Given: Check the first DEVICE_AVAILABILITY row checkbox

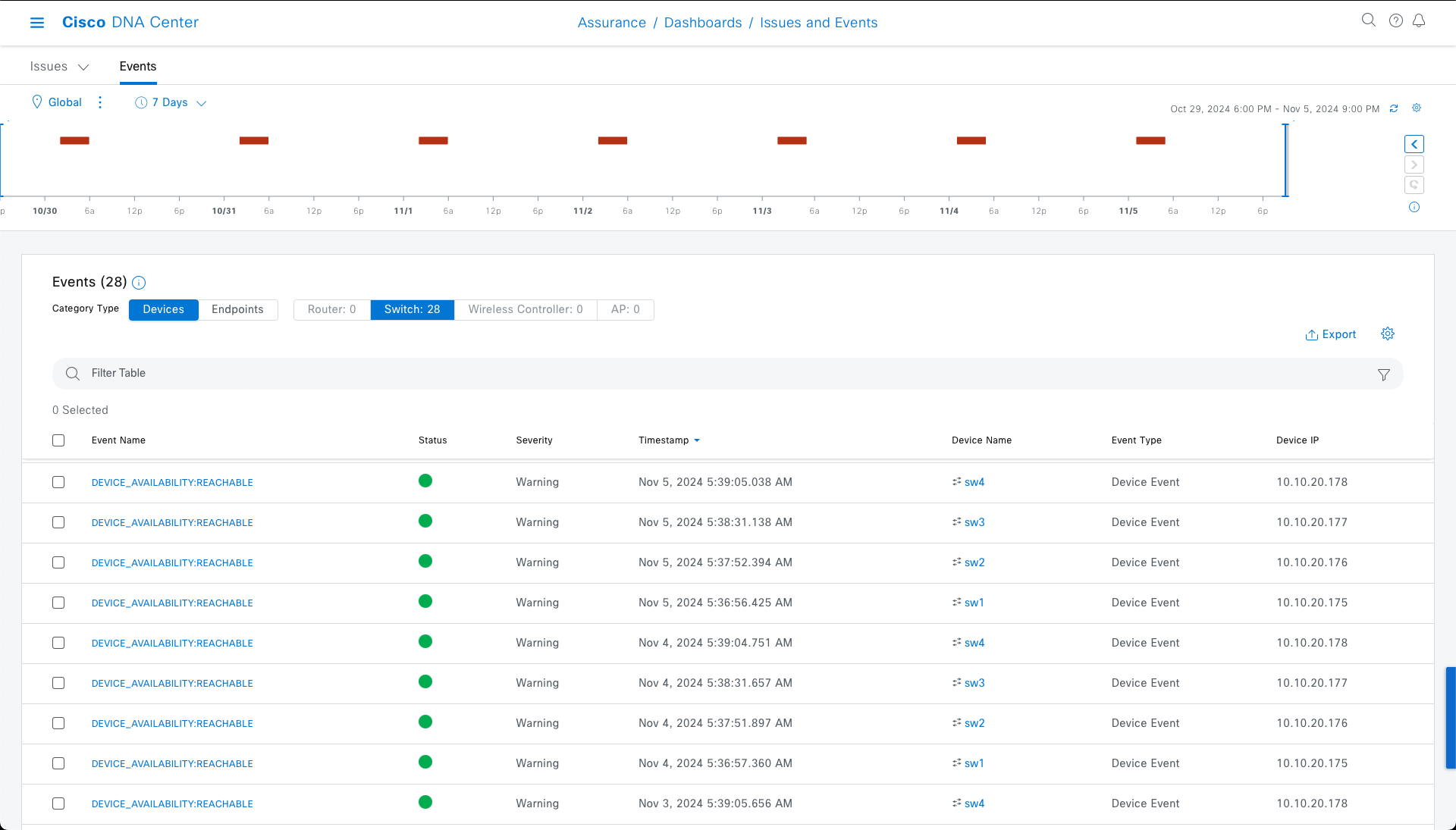Looking at the screenshot, I should click(x=58, y=482).
